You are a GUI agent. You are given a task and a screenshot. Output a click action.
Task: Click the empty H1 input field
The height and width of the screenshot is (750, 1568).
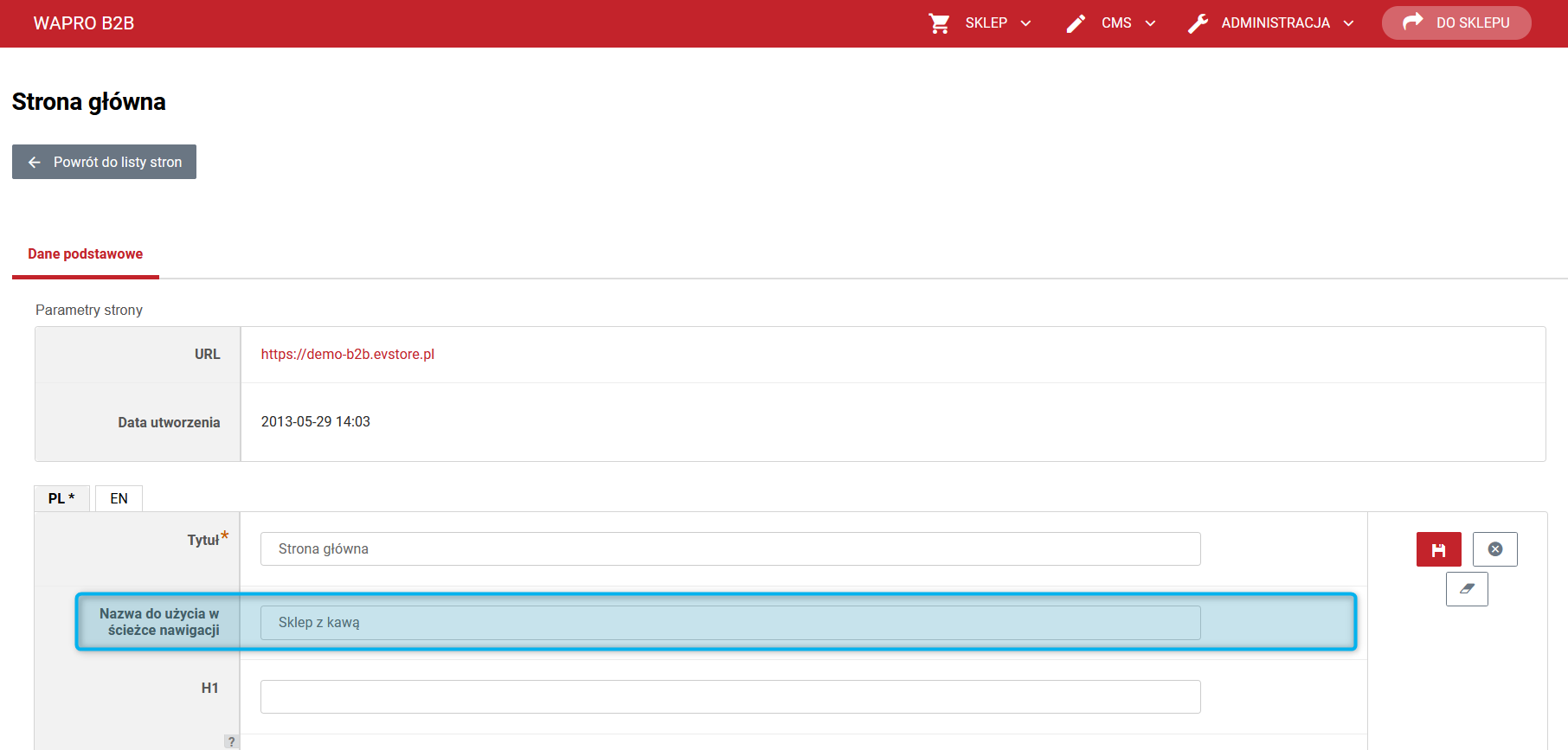click(730, 697)
